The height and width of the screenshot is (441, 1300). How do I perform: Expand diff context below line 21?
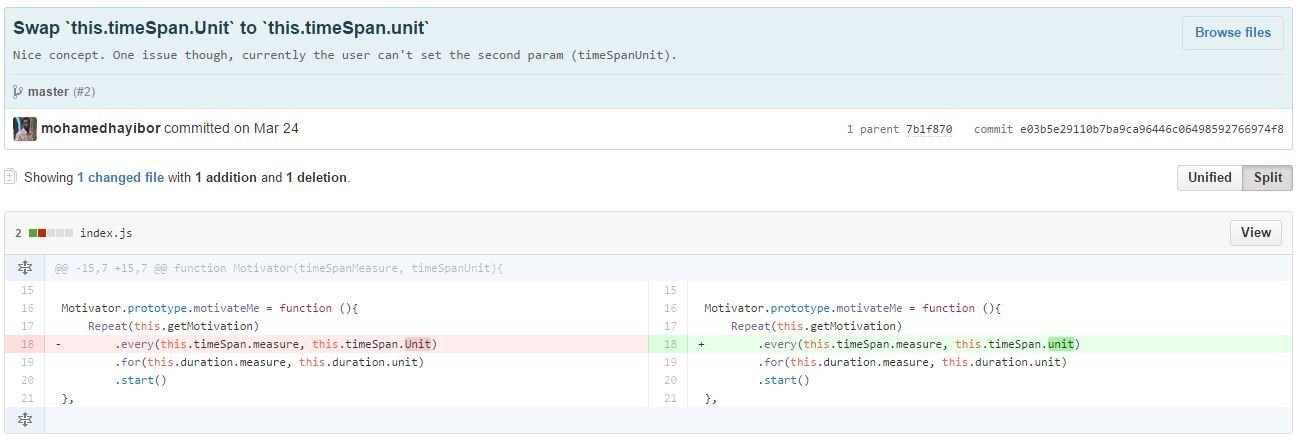25,419
